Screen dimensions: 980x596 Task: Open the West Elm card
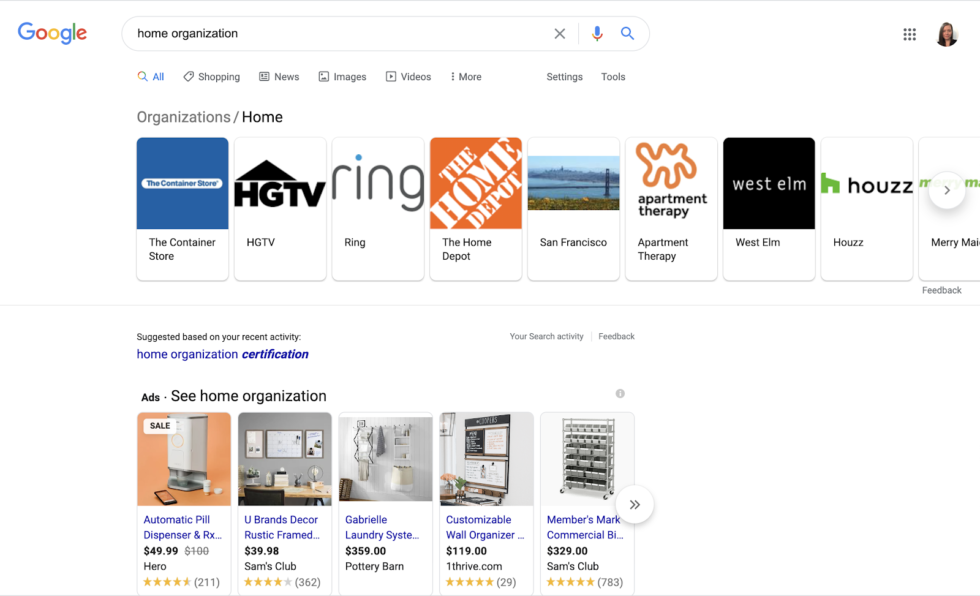(x=769, y=209)
